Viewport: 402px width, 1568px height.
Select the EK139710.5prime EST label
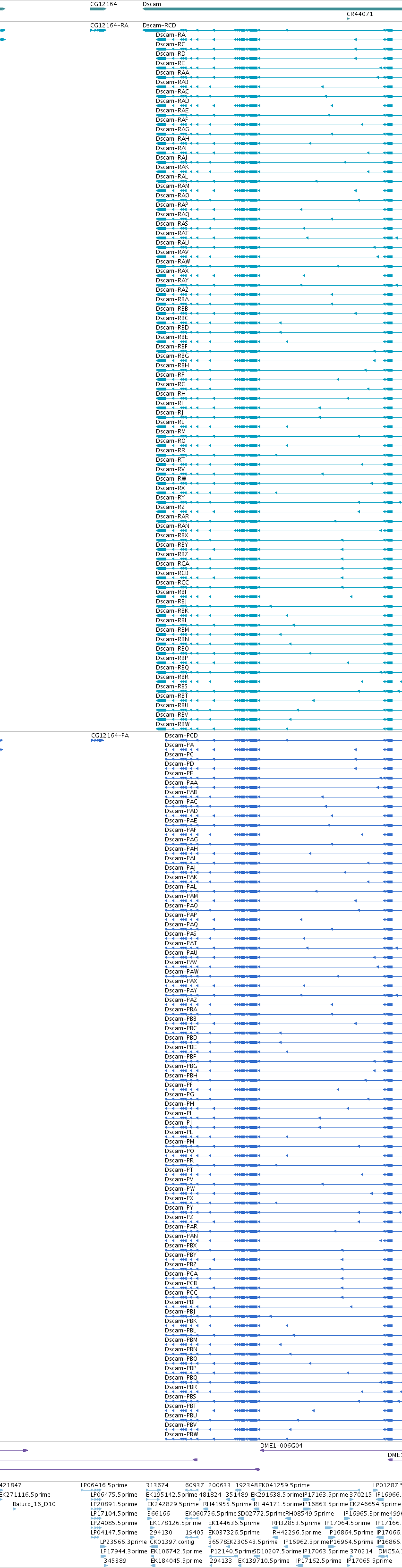263,1561
